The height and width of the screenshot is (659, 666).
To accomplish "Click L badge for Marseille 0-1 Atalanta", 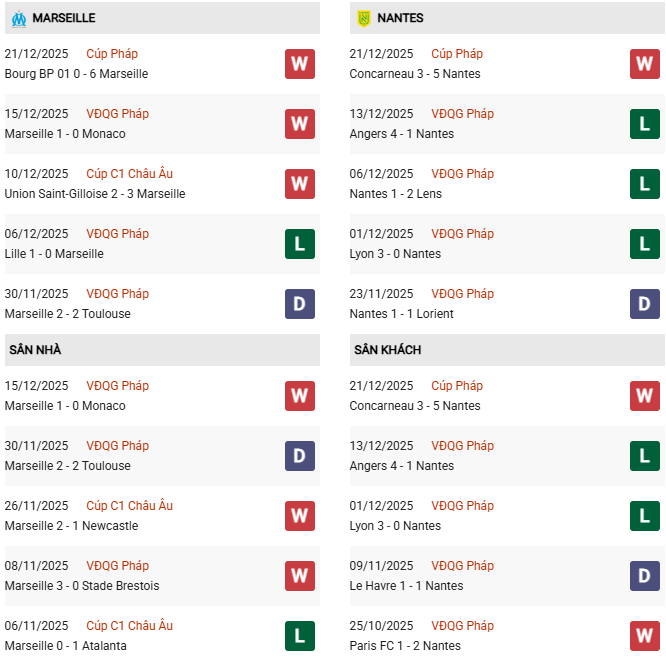I will click(x=300, y=636).
